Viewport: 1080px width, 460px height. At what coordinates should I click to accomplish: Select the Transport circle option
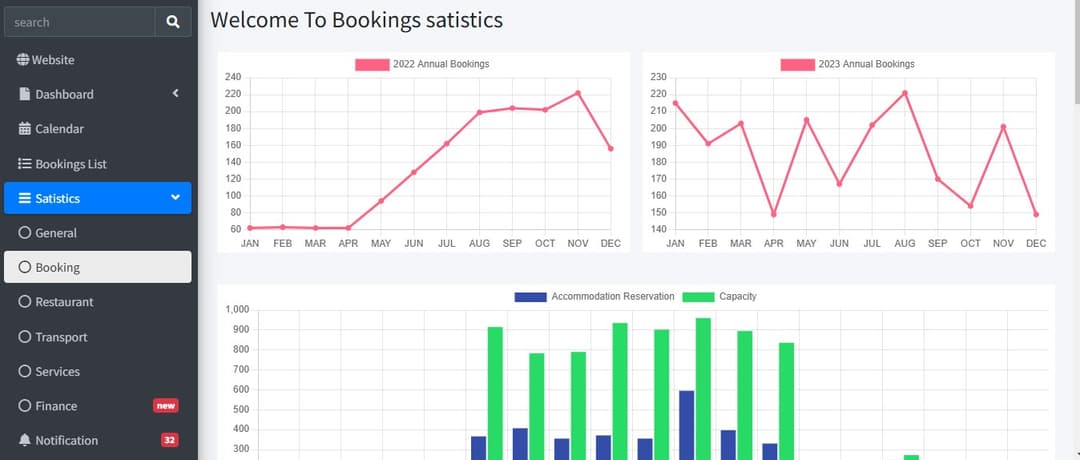(25, 337)
